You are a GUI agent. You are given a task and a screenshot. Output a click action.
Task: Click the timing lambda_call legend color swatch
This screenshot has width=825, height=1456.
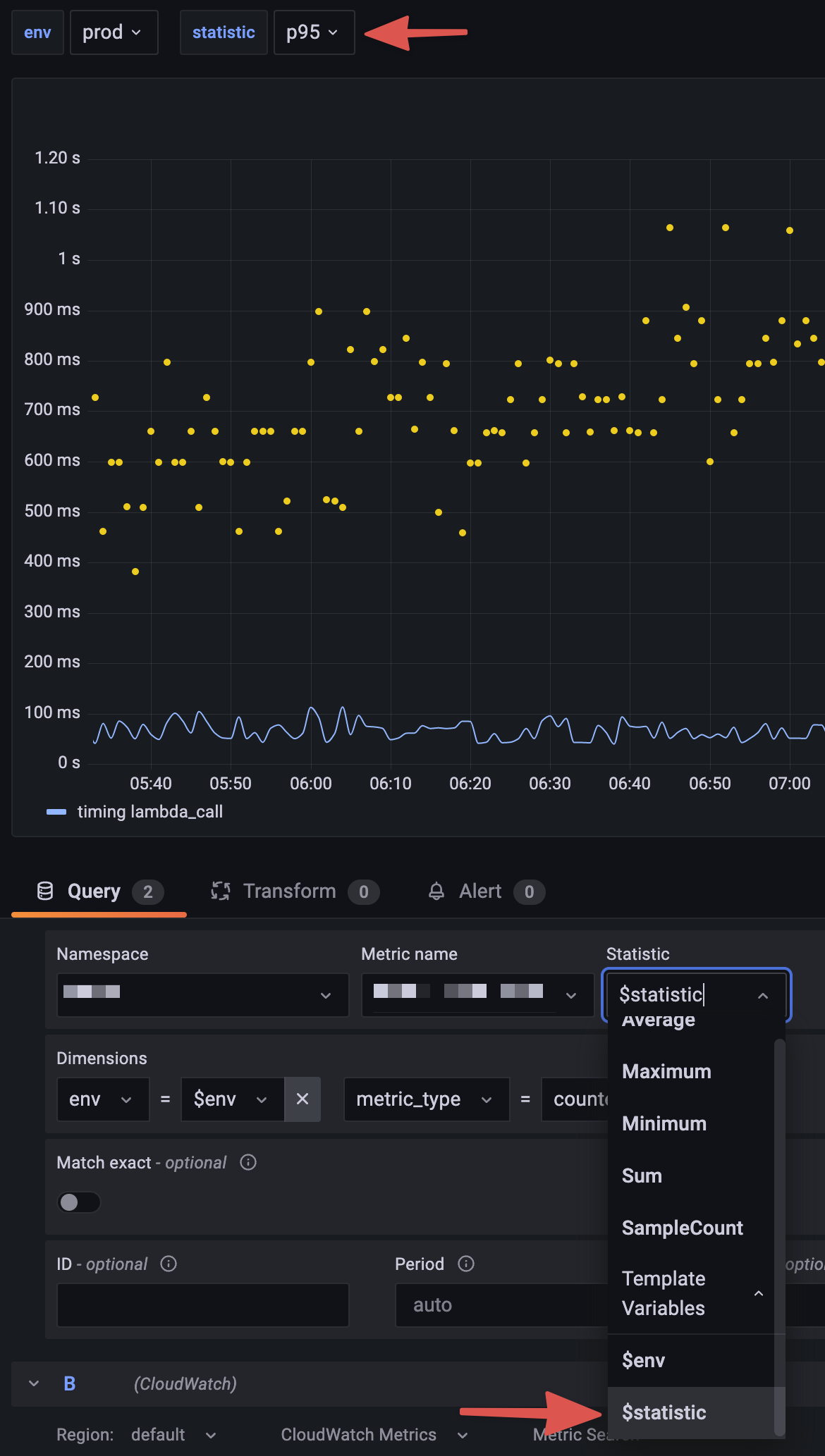pyautogui.click(x=56, y=812)
